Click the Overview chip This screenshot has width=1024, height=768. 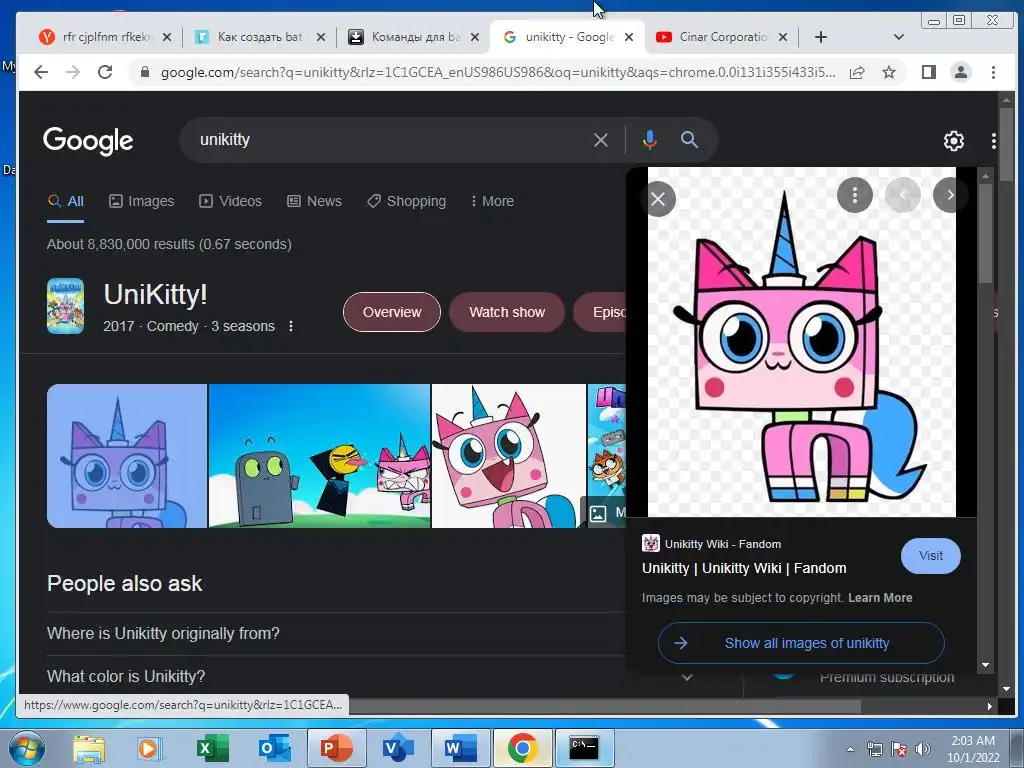tap(392, 312)
